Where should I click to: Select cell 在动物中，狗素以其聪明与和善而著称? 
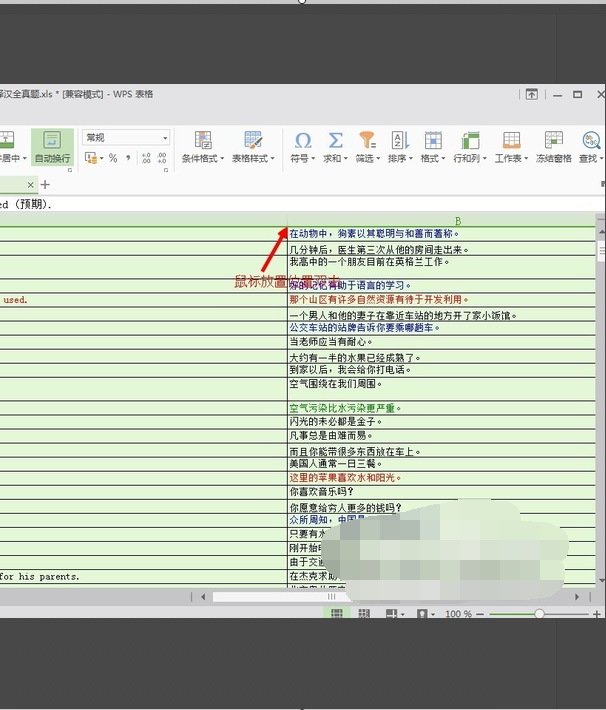click(442, 234)
